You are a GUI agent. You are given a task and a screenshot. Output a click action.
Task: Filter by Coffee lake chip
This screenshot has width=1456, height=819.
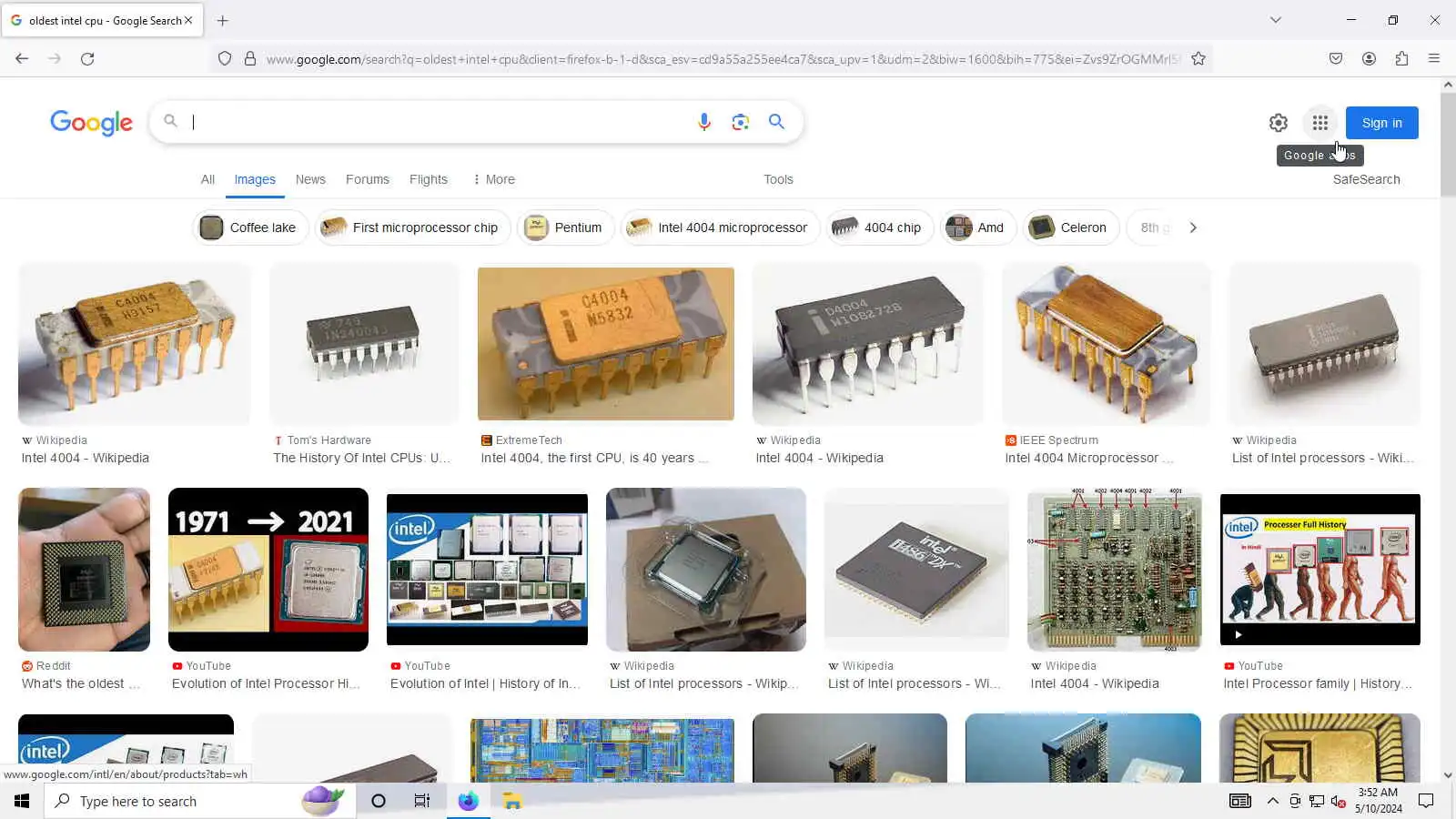pos(250,227)
